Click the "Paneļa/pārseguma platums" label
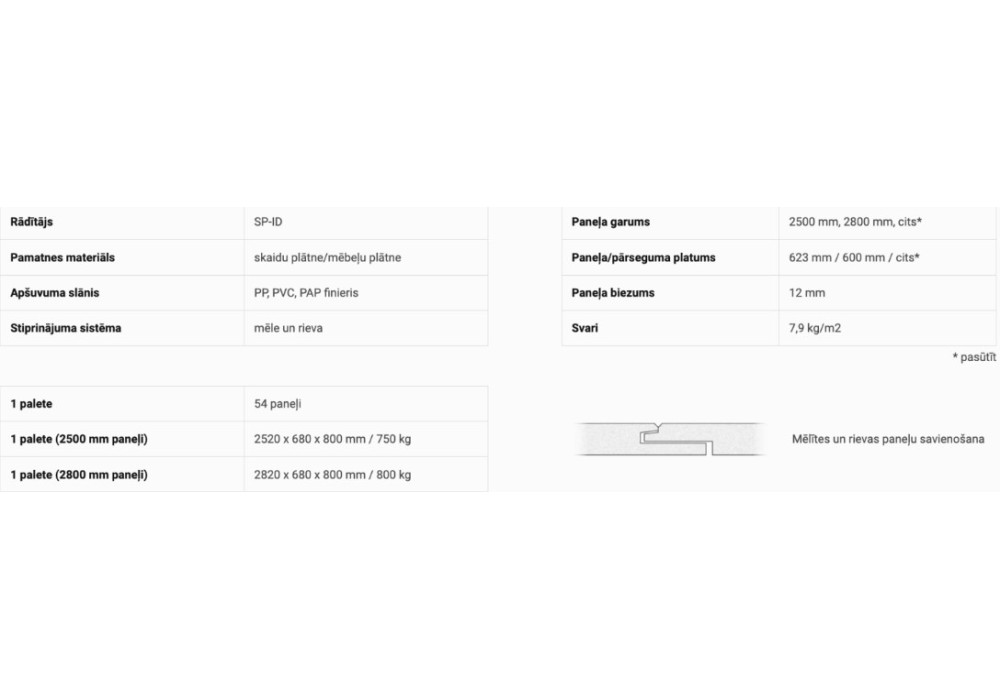The height and width of the screenshot is (700, 1000). click(x=644, y=258)
